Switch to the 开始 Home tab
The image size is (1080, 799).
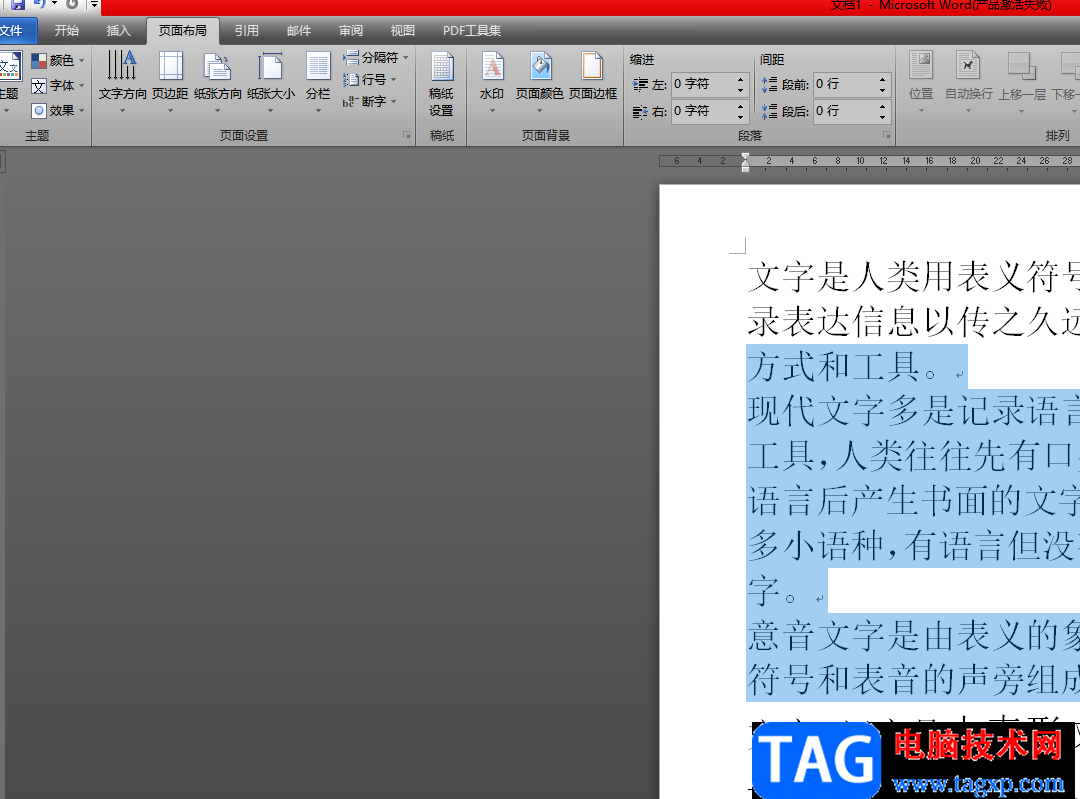[x=67, y=31]
